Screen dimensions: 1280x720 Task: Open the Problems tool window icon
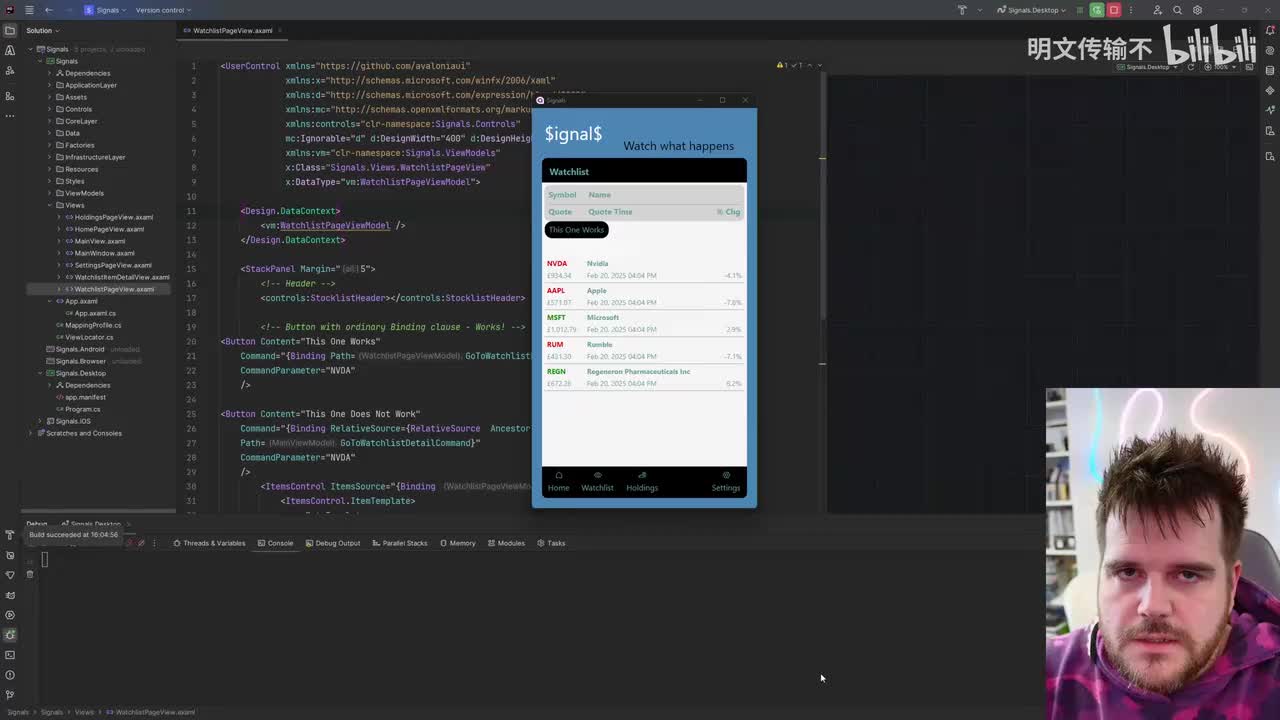click(10, 675)
